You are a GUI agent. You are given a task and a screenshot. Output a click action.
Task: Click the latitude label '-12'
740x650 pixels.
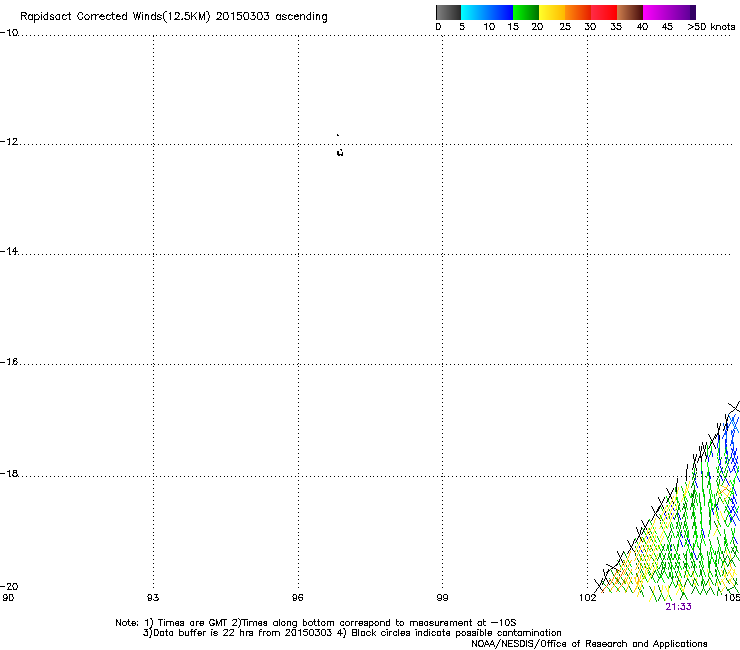(9, 142)
